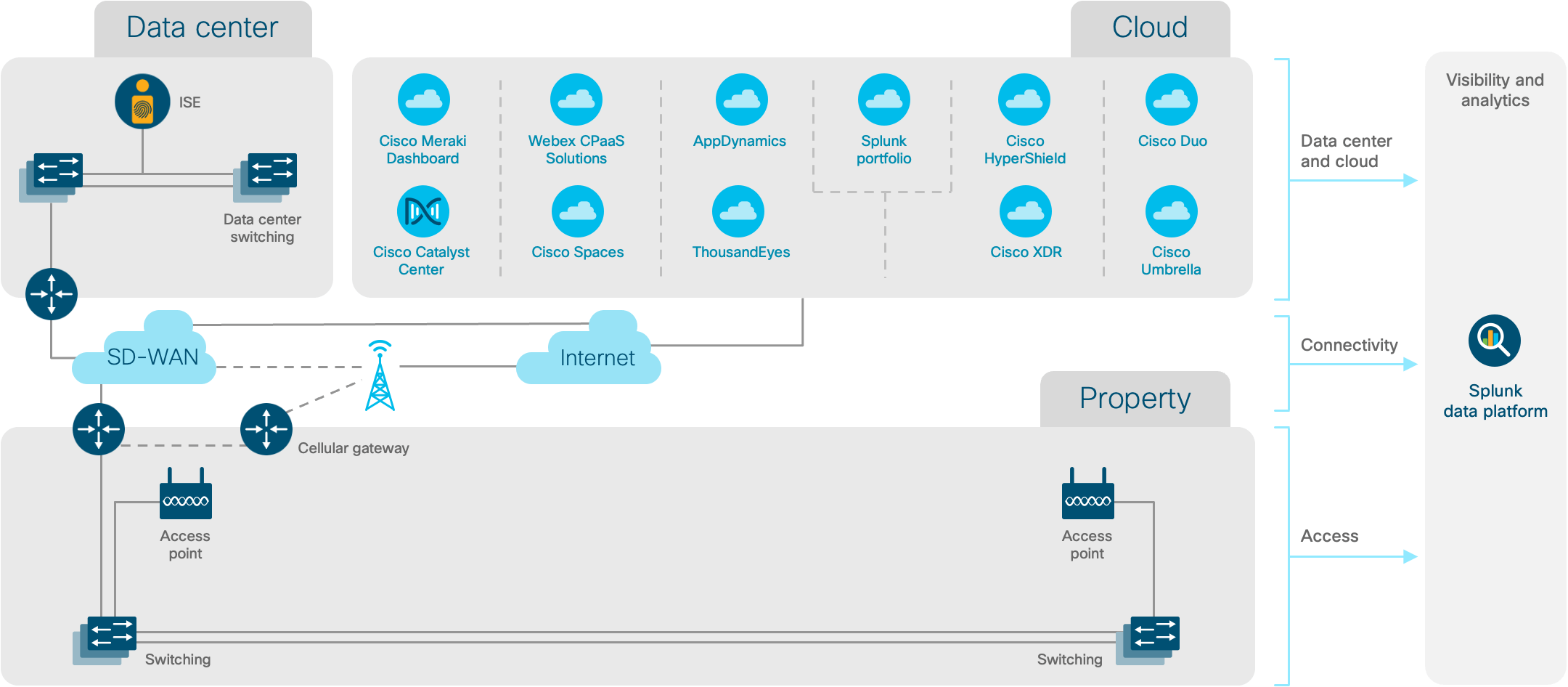Screen dimensions: 1568x687
Task: Open the Cisco Catalyst Center DNA icon
Action: tap(423, 211)
